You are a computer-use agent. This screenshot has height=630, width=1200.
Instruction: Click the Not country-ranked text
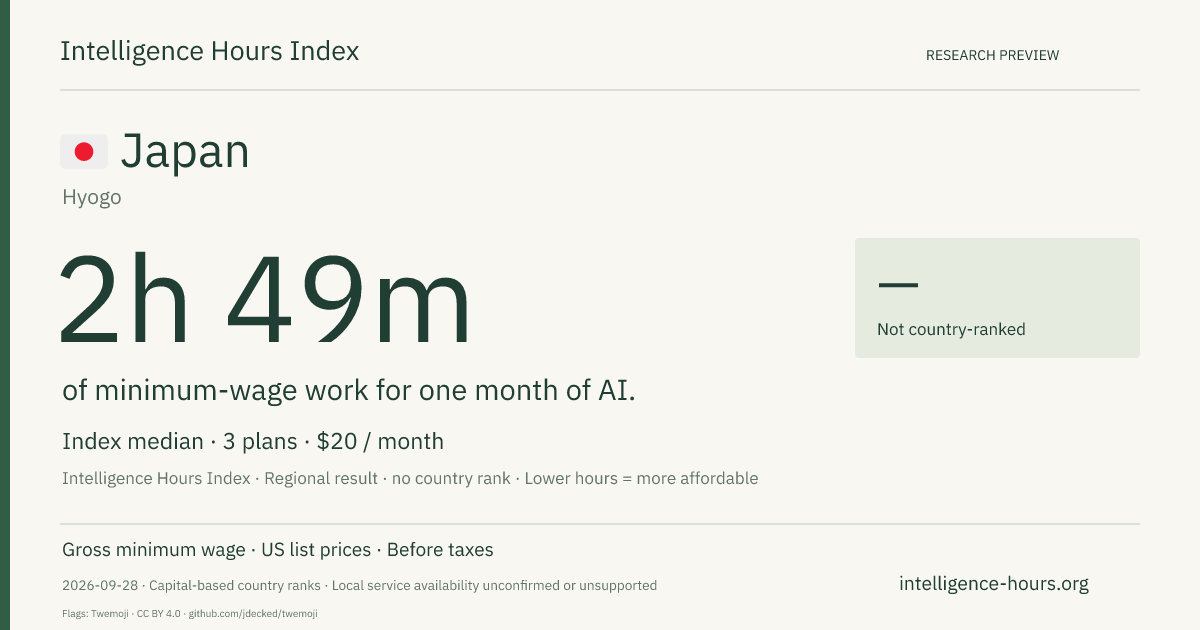coord(951,329)
